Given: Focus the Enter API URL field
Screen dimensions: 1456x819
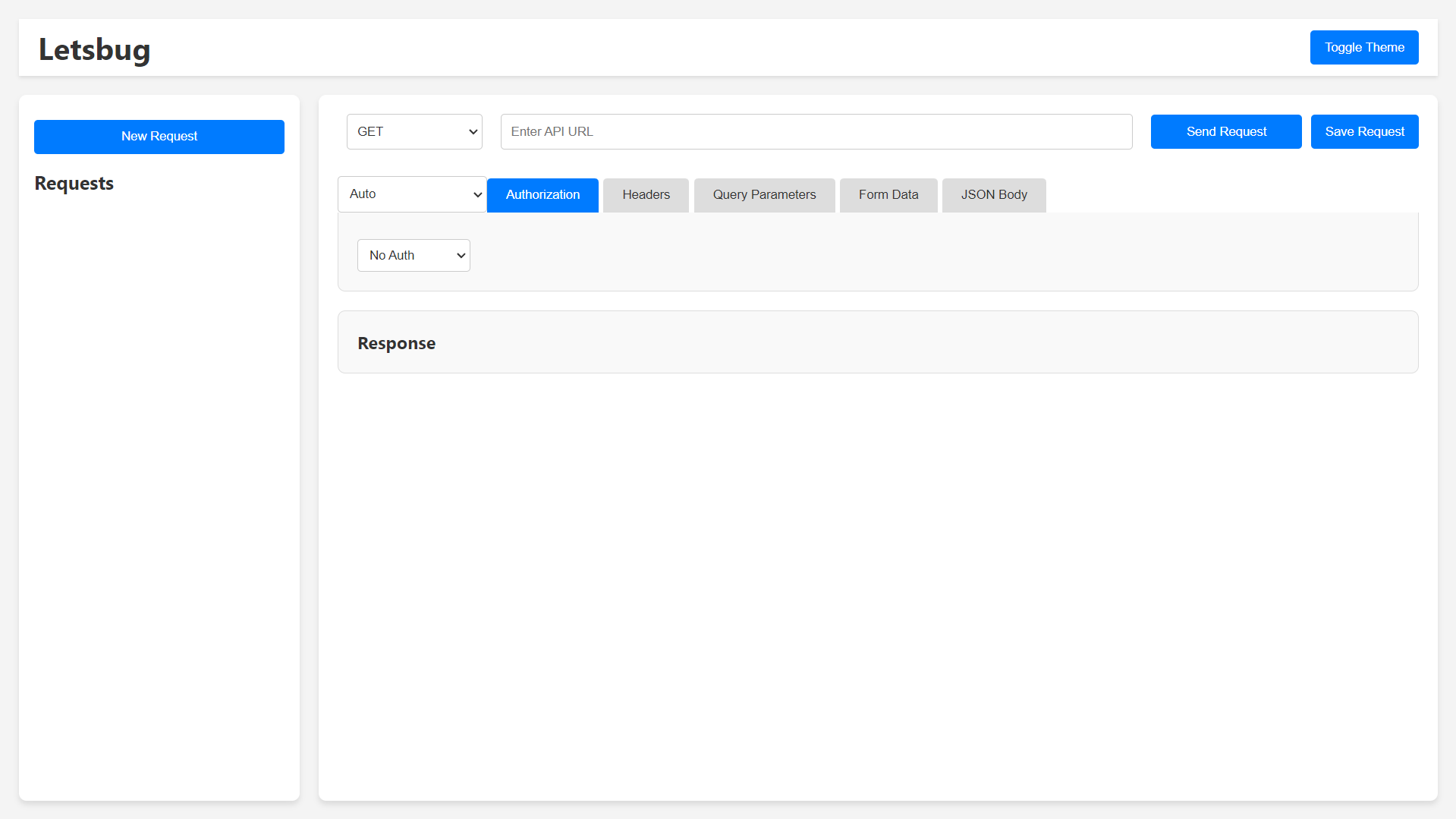Looking at the screenshot, I should pyautogui.click(x=816, y=132).
